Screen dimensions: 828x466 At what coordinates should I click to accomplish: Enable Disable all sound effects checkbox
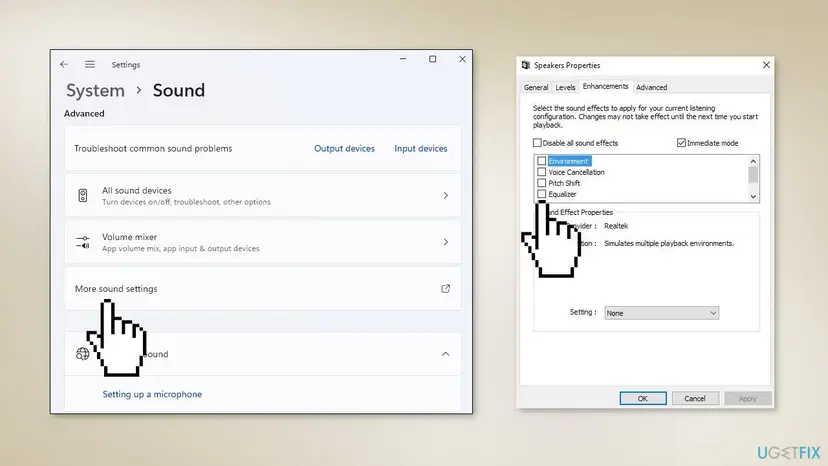pyautogui.click(x=537, y=143)
